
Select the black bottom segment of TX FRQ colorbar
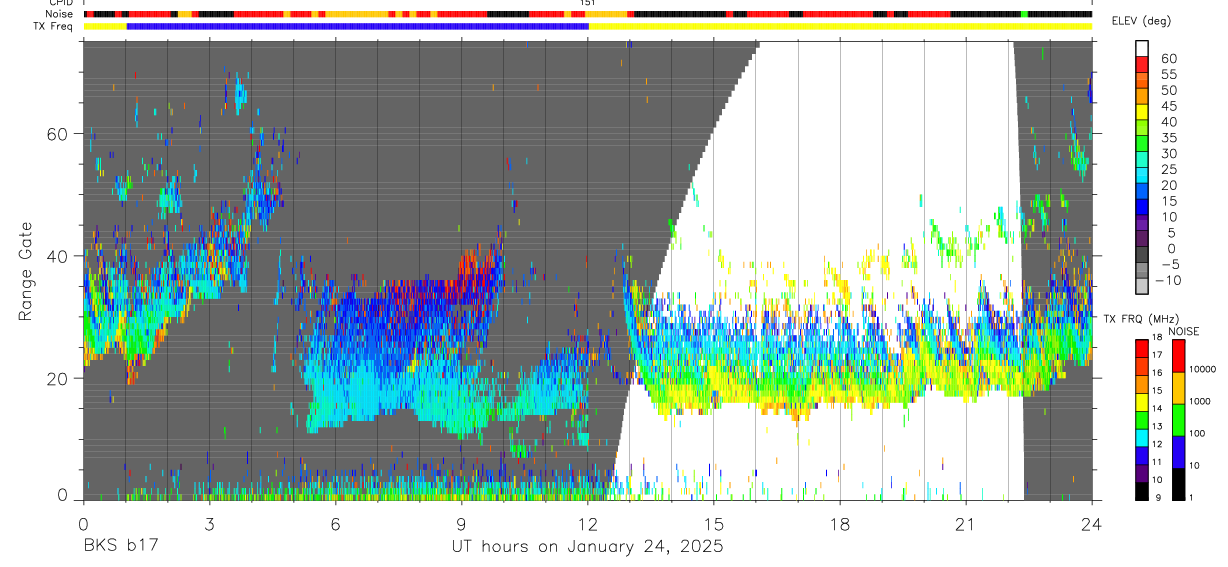(1142, 490)
